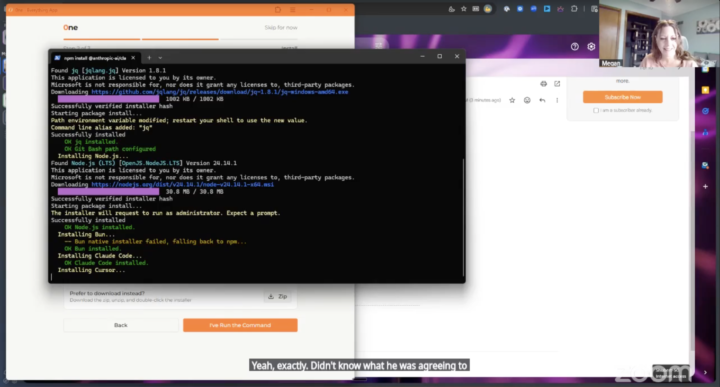Open Google Tasks in side panel
This screenshot has width=720, height=387.
pos(705,111)
